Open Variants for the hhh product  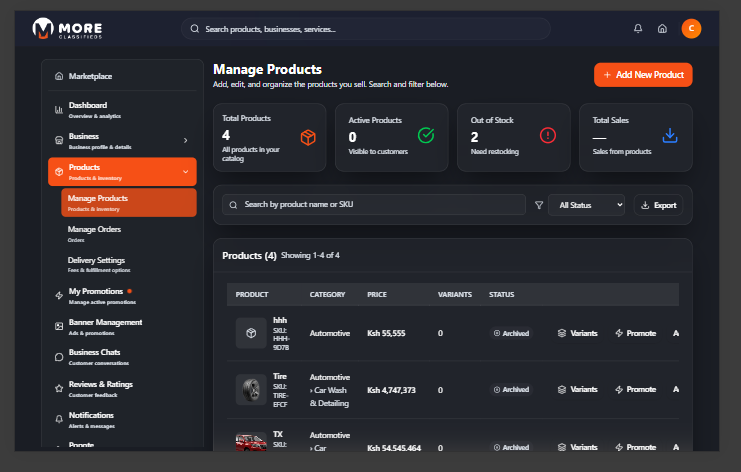coord(577,333)
